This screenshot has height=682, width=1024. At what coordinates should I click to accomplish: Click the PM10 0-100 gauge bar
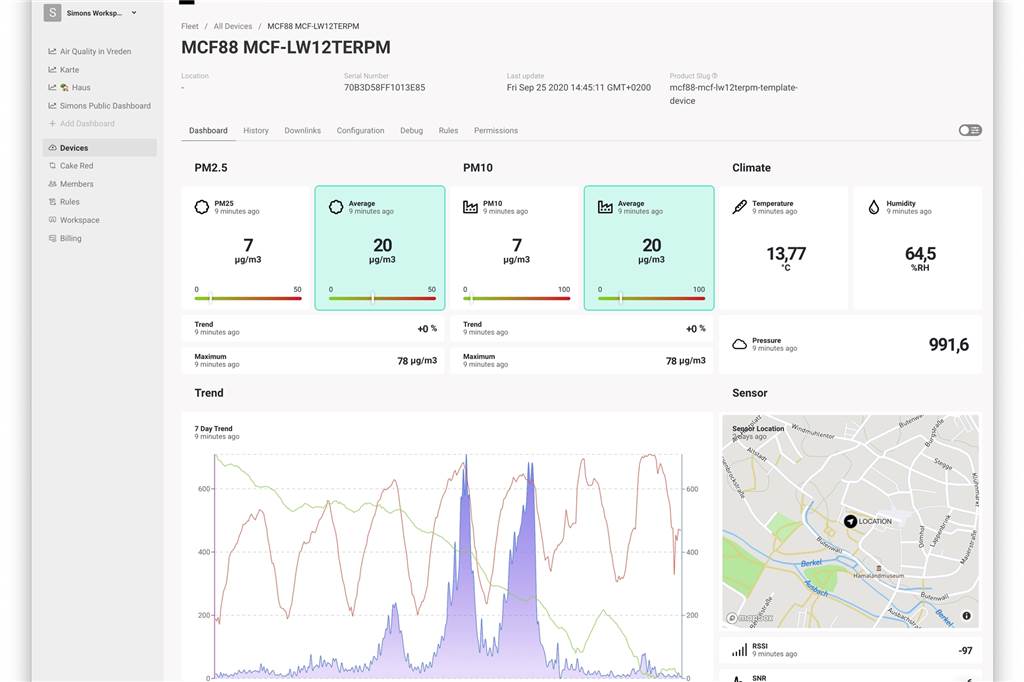point(517,298)
